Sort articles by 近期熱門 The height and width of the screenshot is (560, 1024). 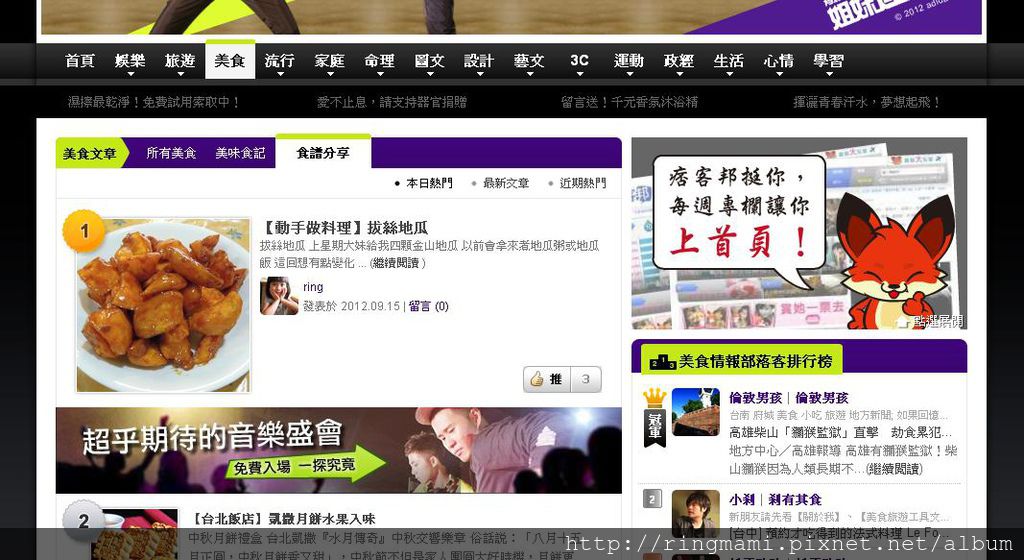[x=583, y=183]
